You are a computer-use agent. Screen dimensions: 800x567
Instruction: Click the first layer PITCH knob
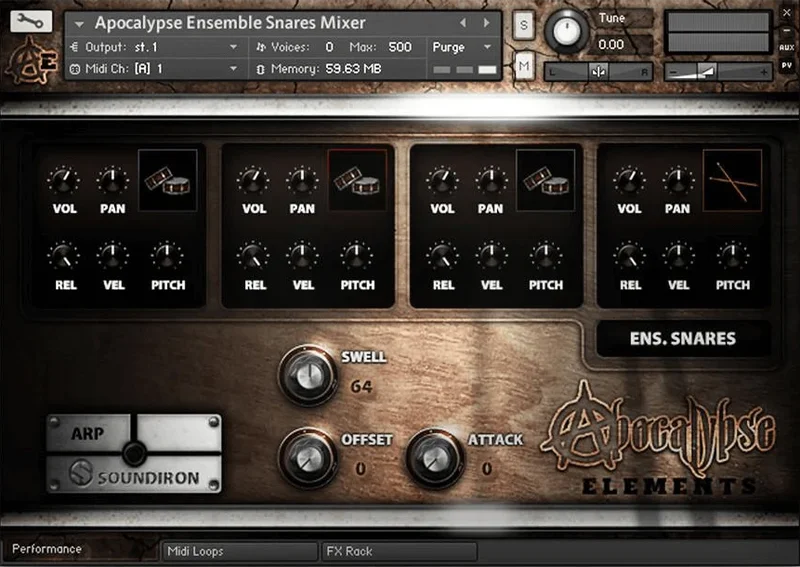[167, 256]
